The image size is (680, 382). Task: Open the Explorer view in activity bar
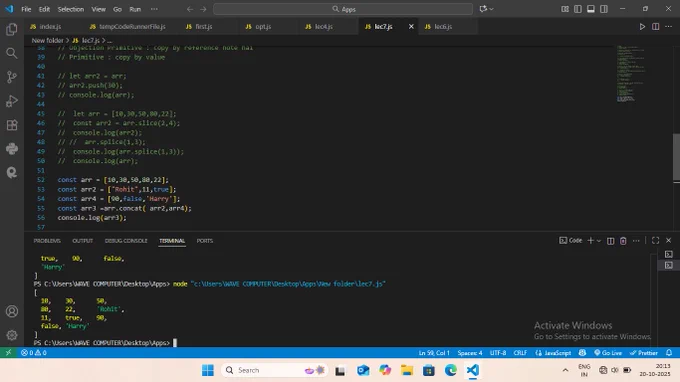click(x=12, y=29)
